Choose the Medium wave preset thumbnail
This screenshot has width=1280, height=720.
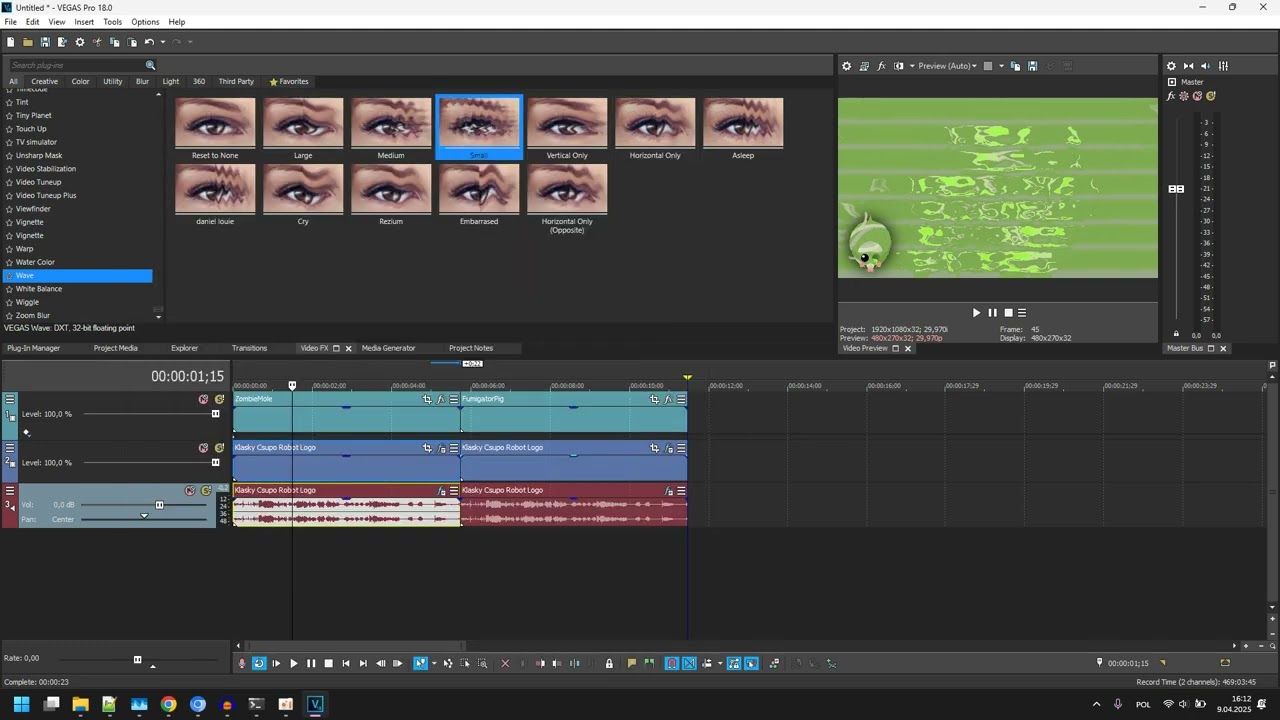tap(391, 123)
